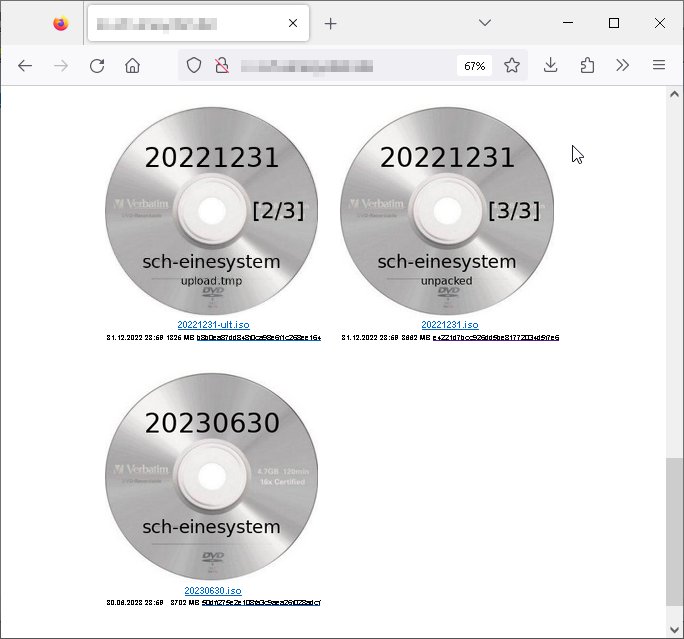Viewport: 684px width, 639px height.
Task: Click the vertical page scrollbar thumb
Action: [x=675, y=530]
